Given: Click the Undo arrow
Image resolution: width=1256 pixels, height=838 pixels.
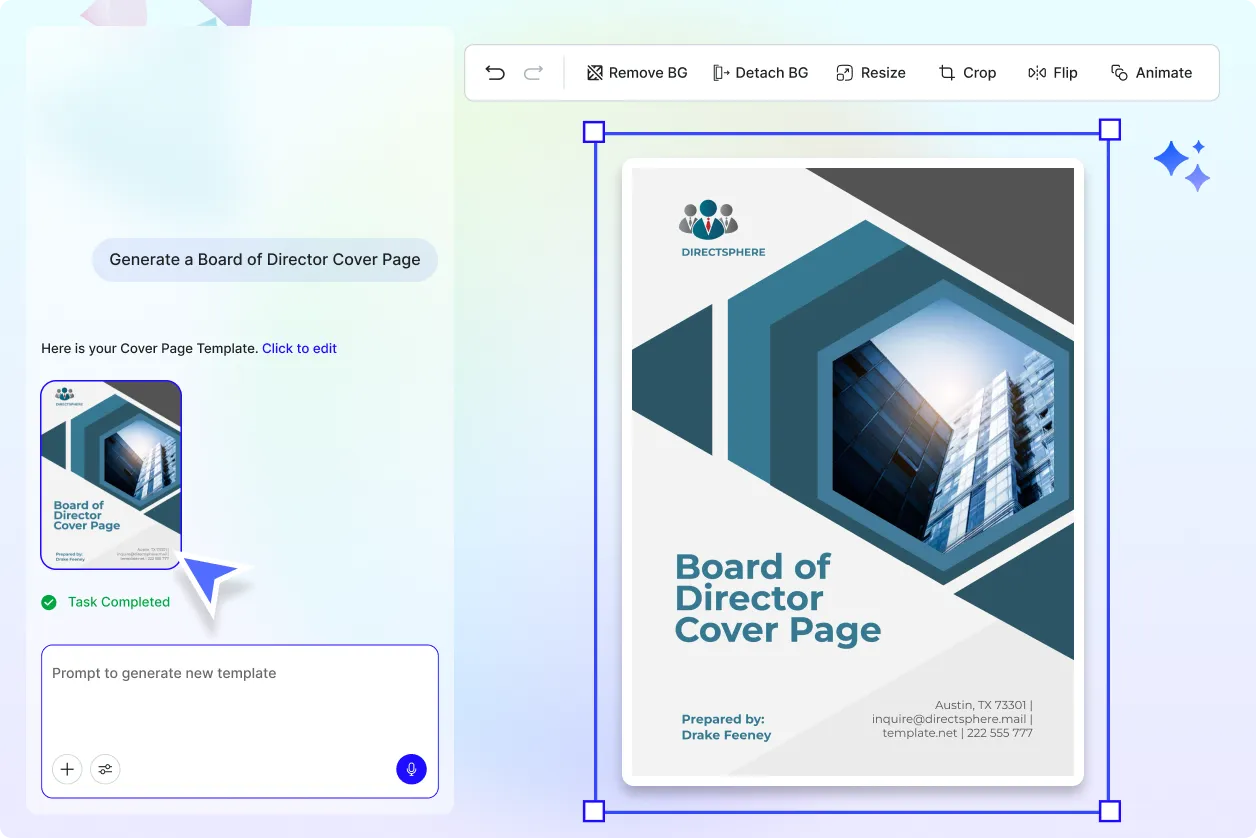Looking at the screenshot, I should (495, 72).
